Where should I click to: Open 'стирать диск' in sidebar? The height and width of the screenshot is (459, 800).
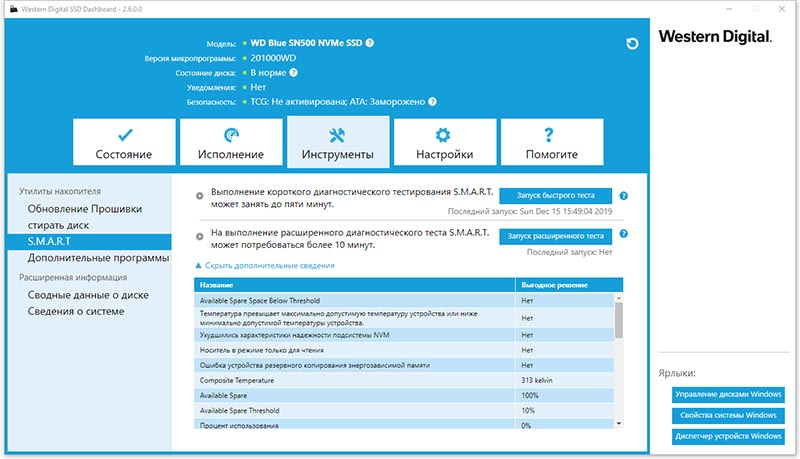tap(58, 225)
